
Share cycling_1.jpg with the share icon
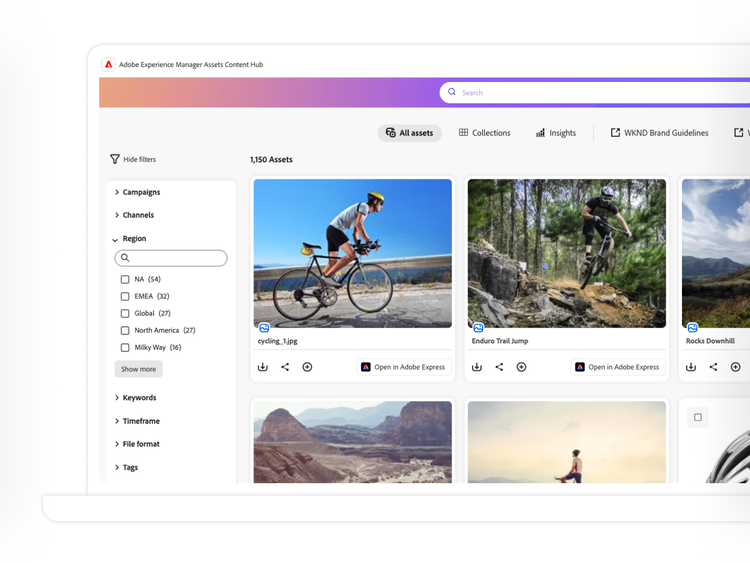click(285, 367)
